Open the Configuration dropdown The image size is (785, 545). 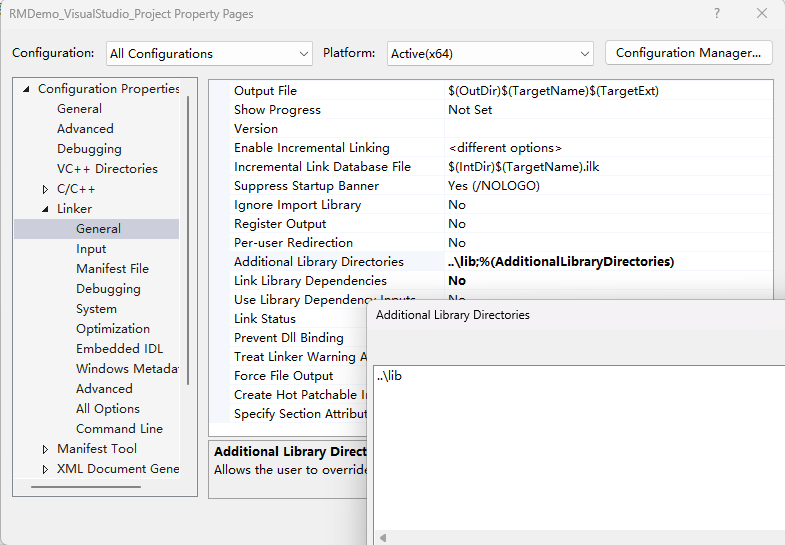click(x=209, y=53)
